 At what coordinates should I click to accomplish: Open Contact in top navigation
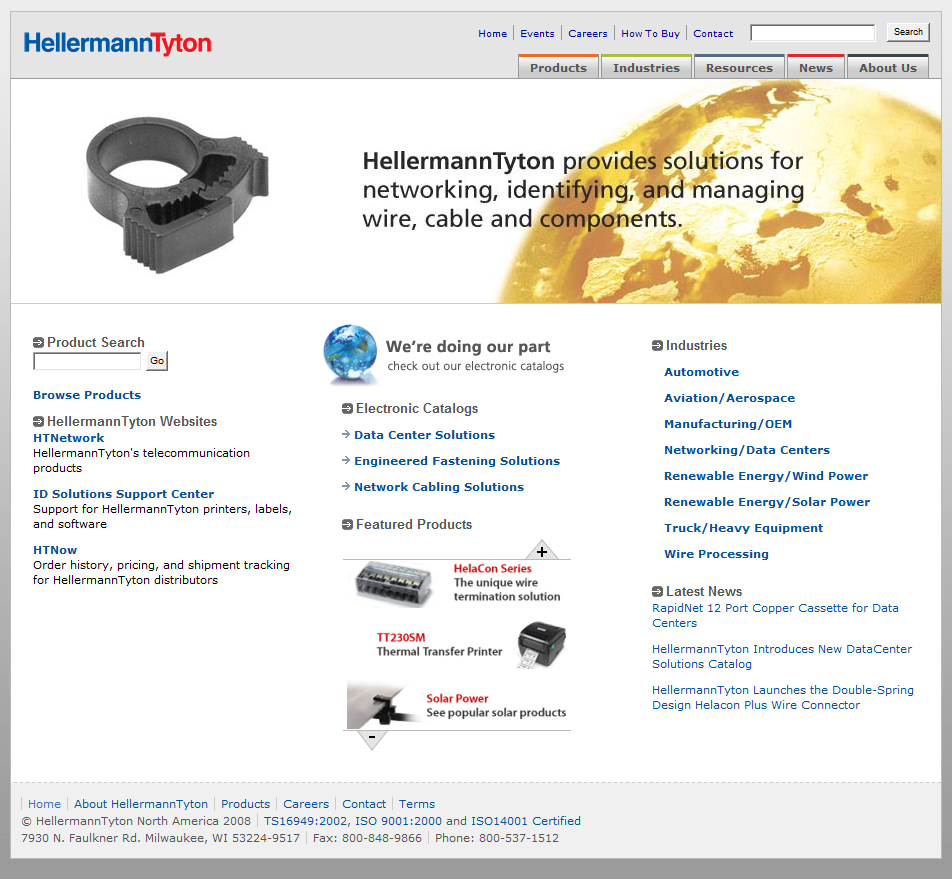pos(713,33)
